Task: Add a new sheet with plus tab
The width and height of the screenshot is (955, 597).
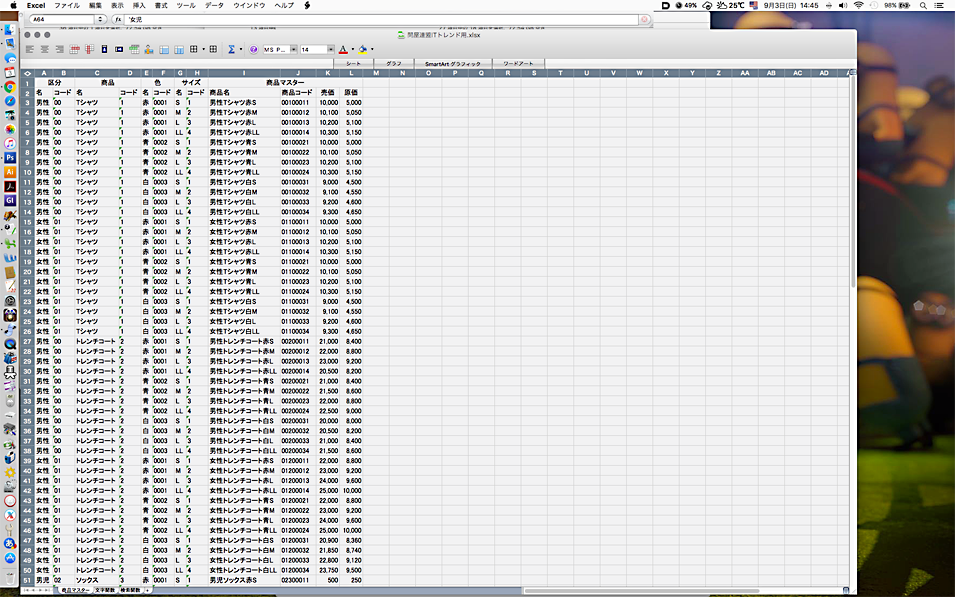Action: point(147,590)
